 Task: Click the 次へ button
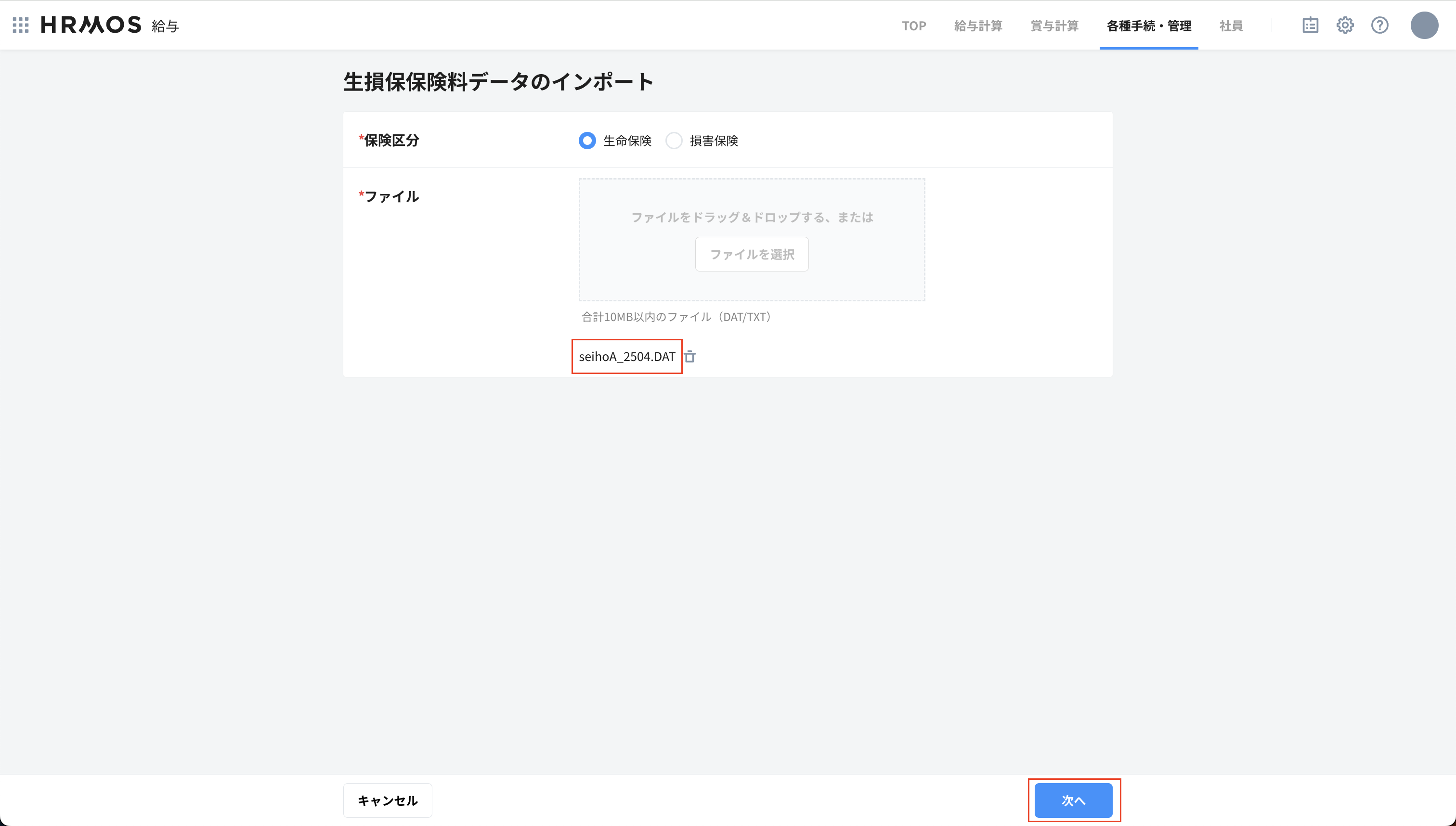(x=1074, y=800)
